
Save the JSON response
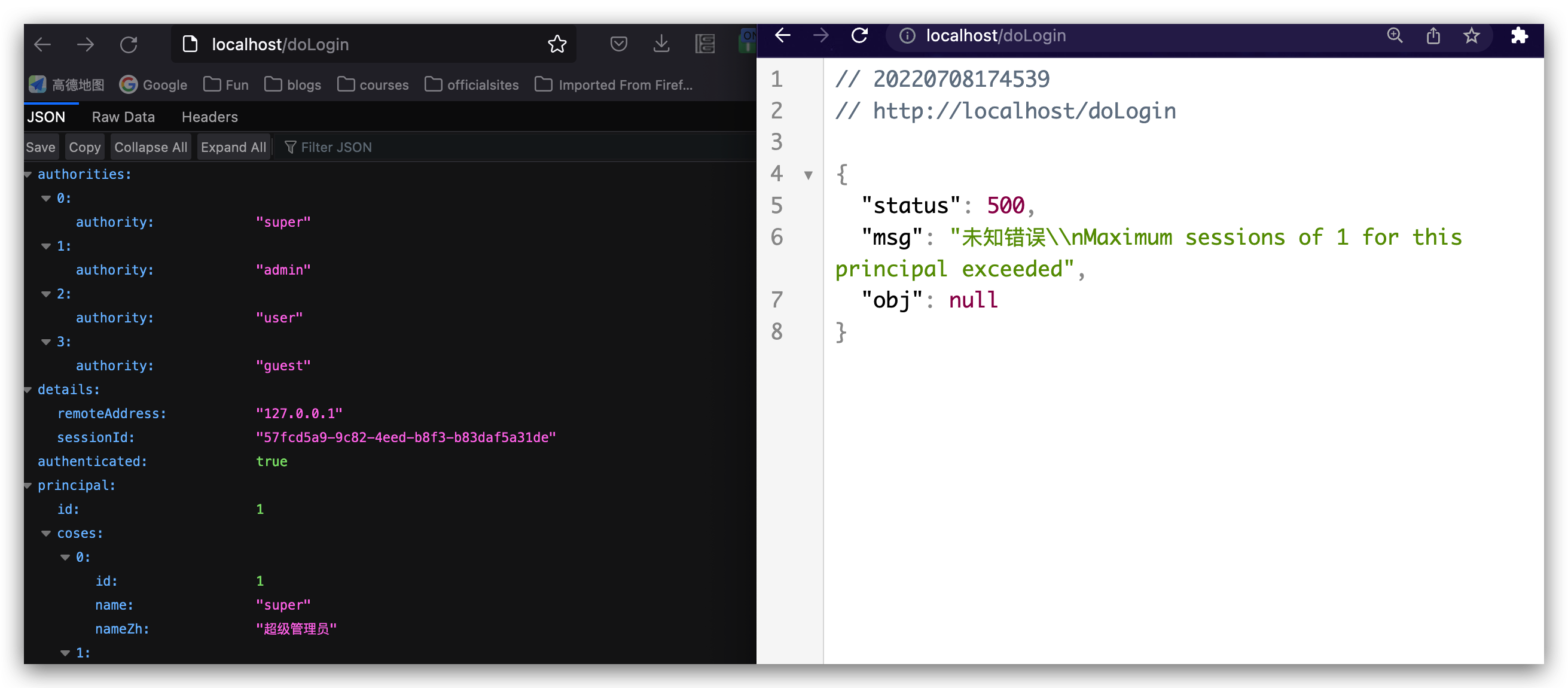click(x=41, y=147)
